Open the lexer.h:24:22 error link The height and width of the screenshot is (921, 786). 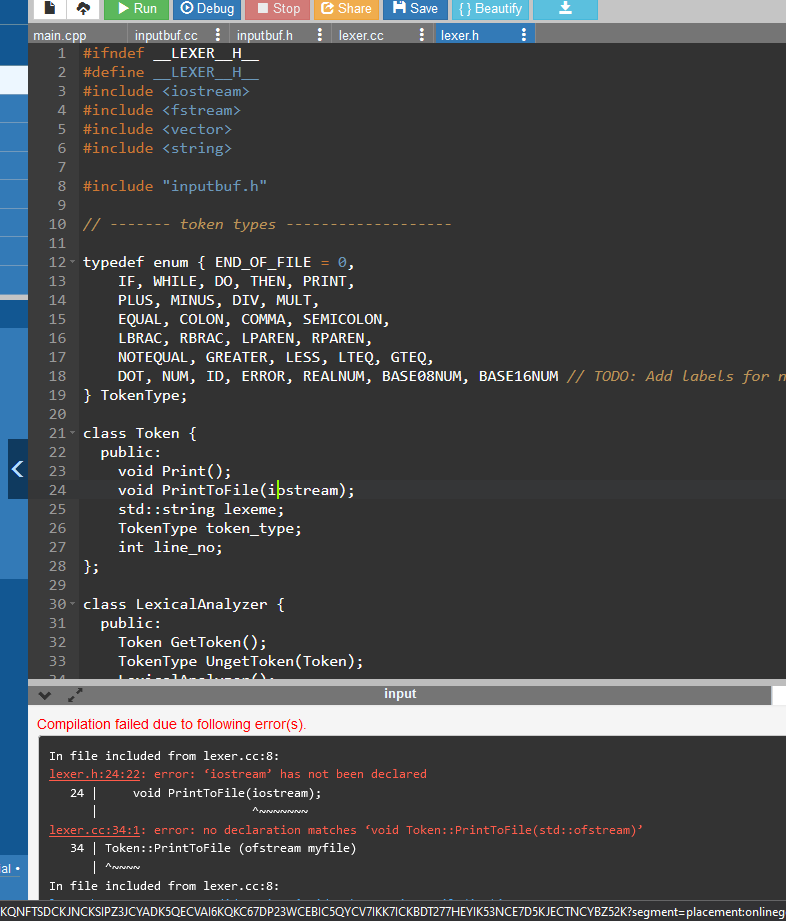point(95,774)
